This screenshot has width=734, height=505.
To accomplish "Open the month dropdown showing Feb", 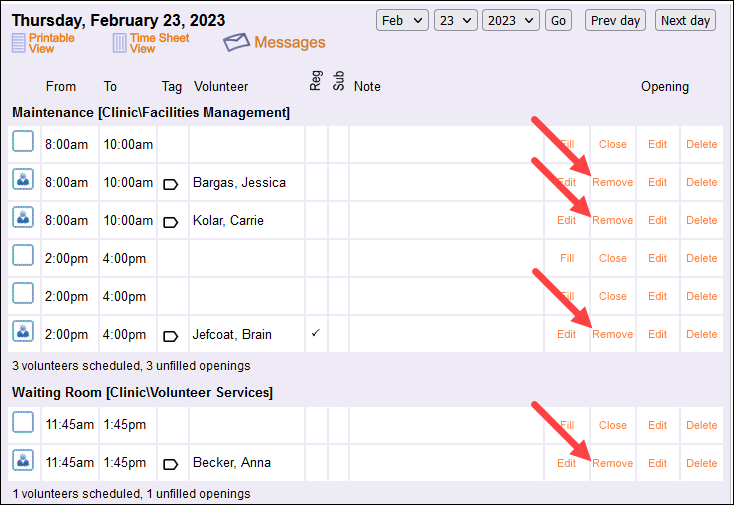I will (x=402, y=20).
